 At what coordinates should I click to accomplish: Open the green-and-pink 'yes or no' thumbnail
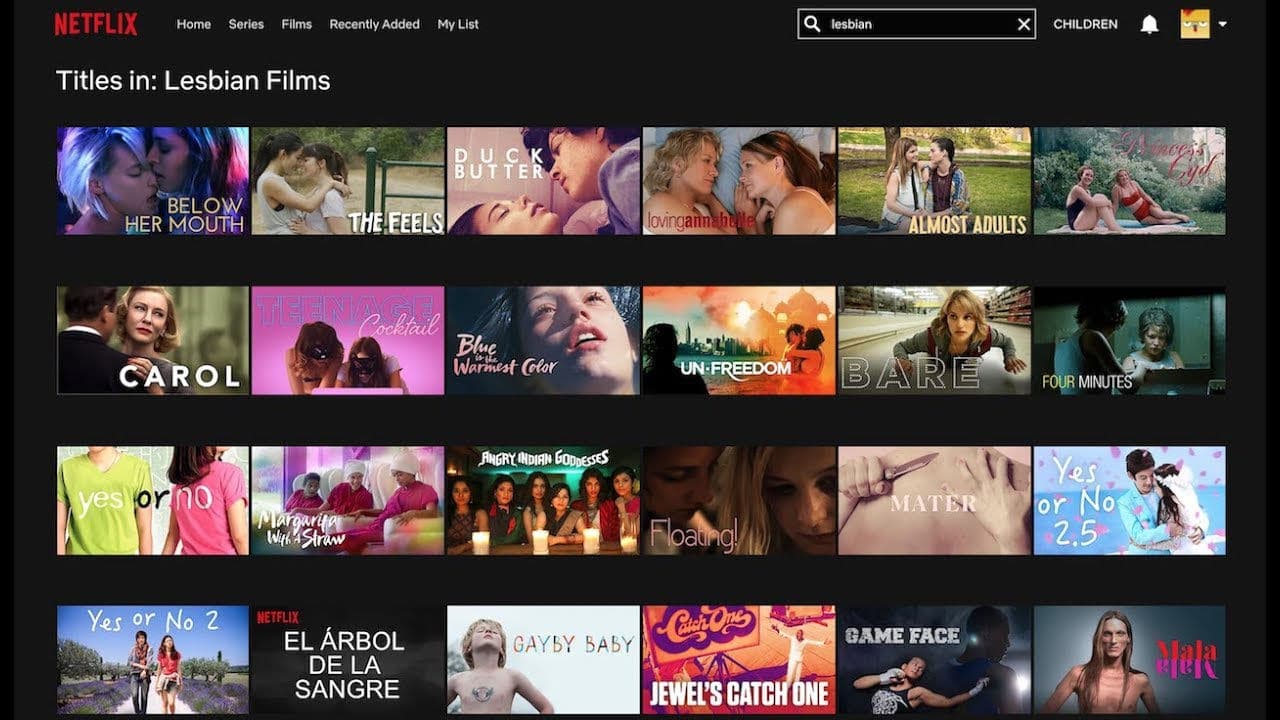tap(153, 501)
